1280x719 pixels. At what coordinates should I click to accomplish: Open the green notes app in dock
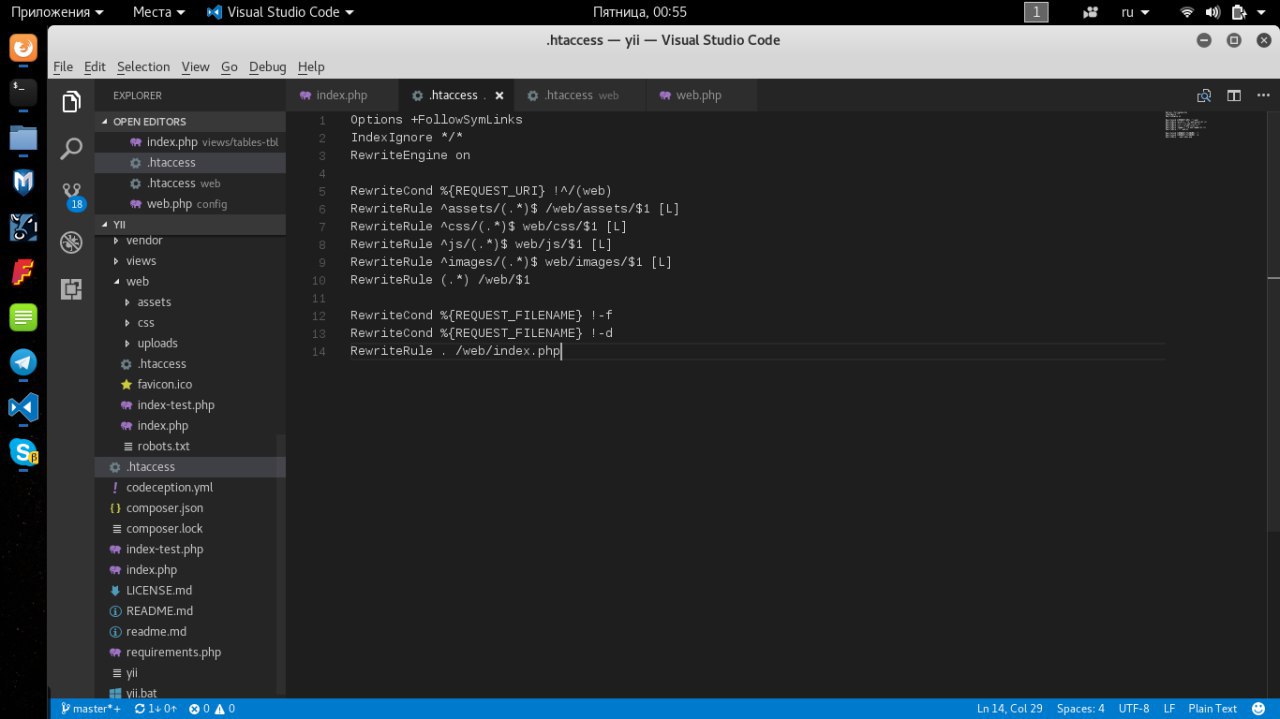tap(23, 318)
